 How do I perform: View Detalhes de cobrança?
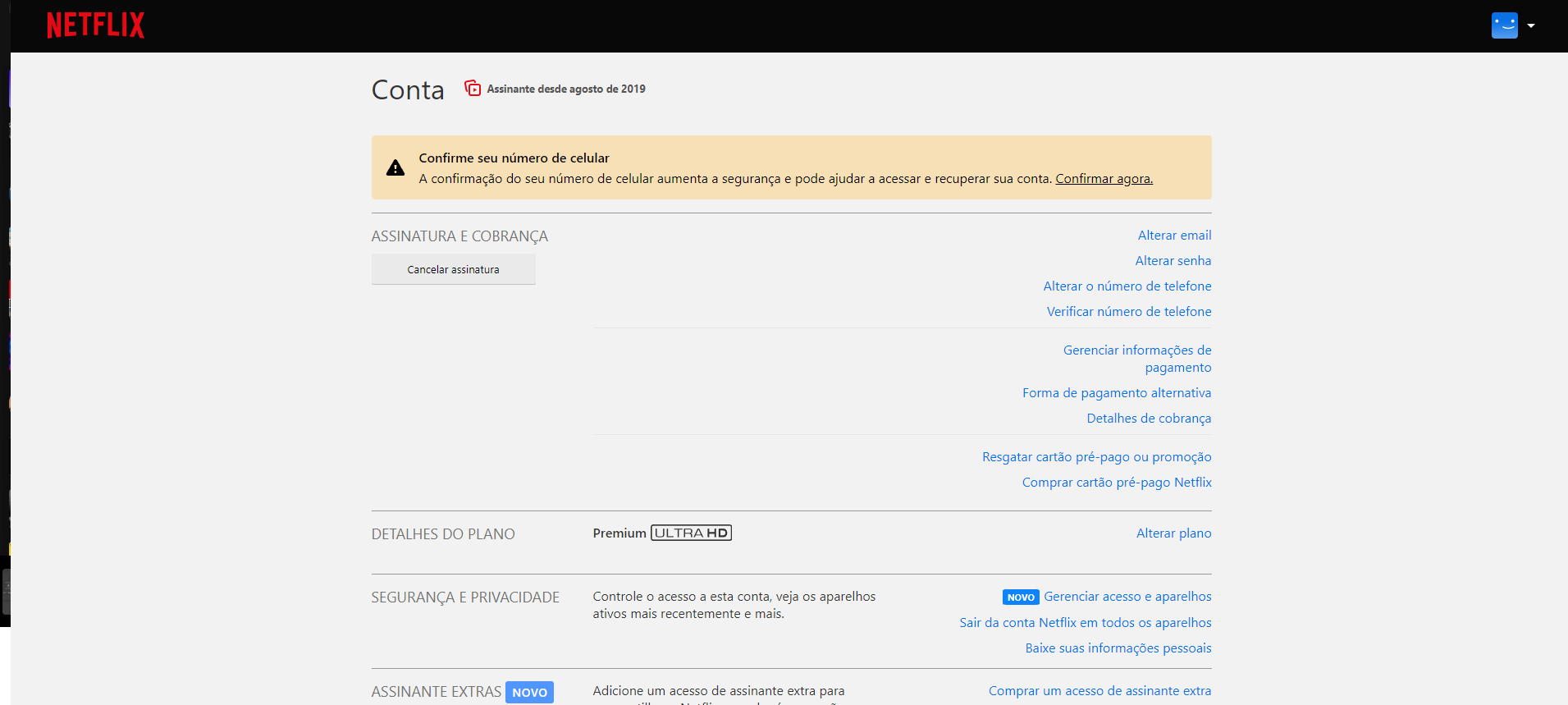[1149, 419]
